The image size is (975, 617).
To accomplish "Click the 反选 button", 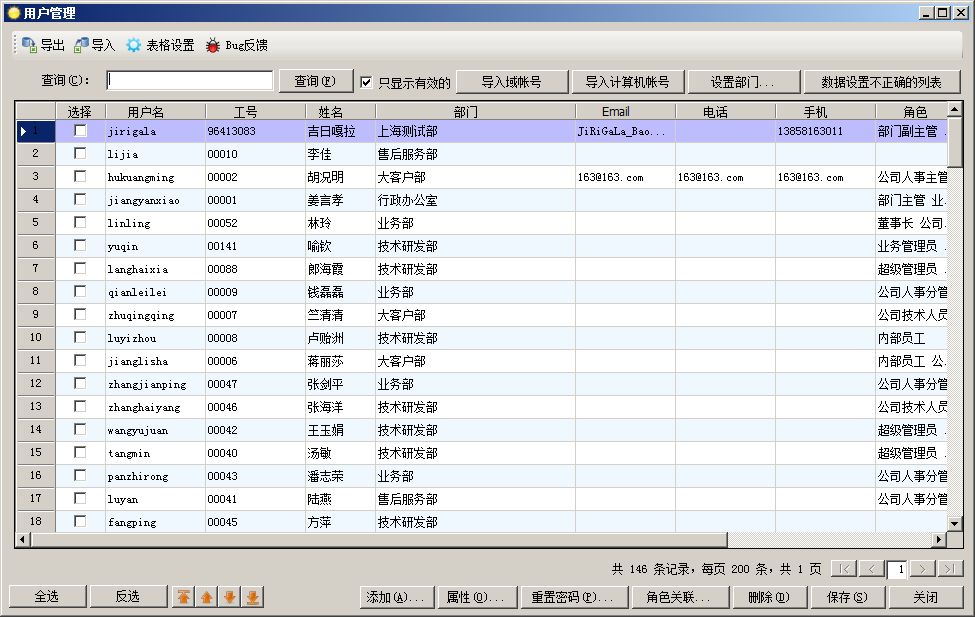I will coord(128,597).
